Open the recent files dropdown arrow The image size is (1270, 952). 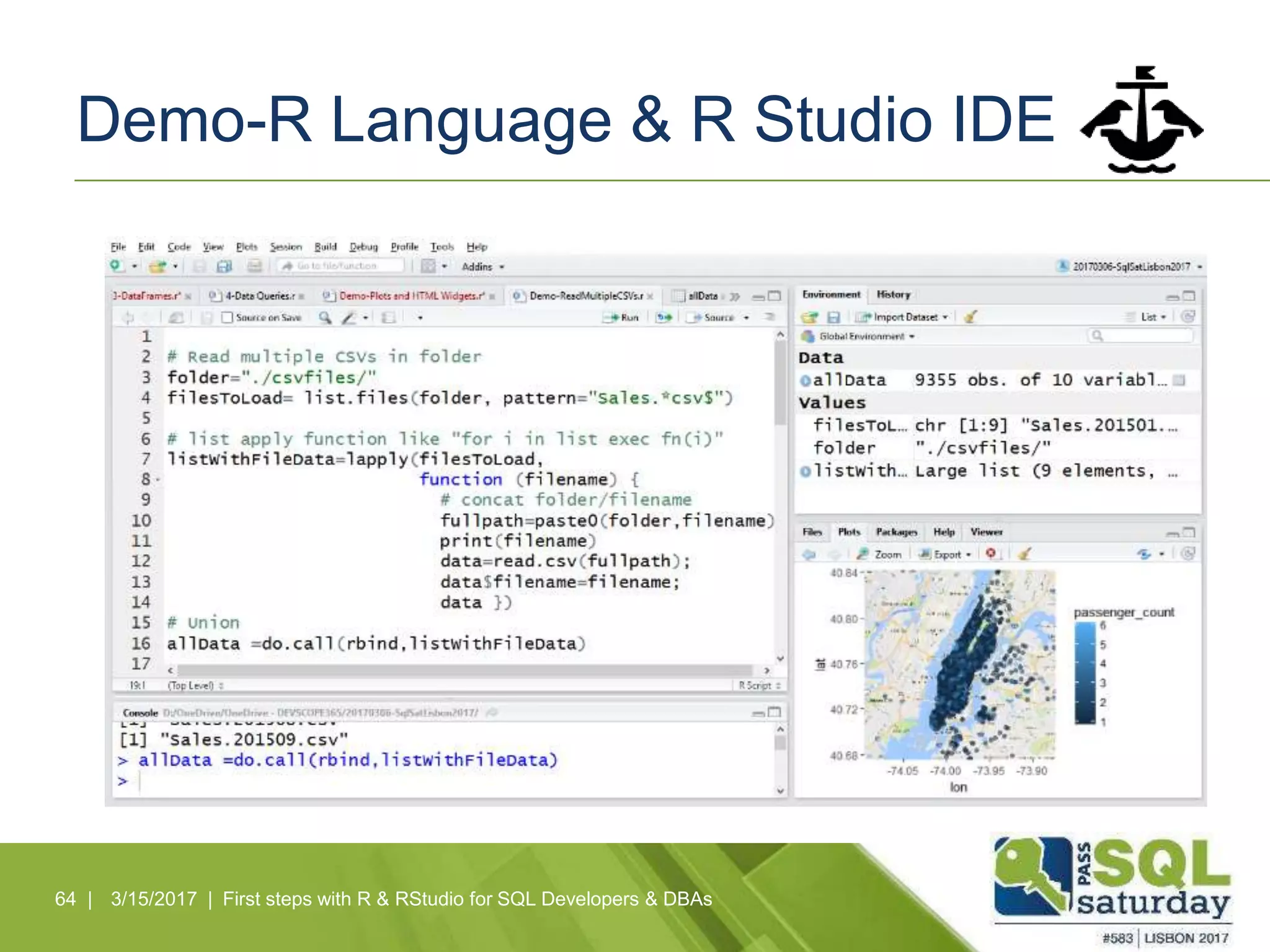pyautogui.click(x=175, y=267)
